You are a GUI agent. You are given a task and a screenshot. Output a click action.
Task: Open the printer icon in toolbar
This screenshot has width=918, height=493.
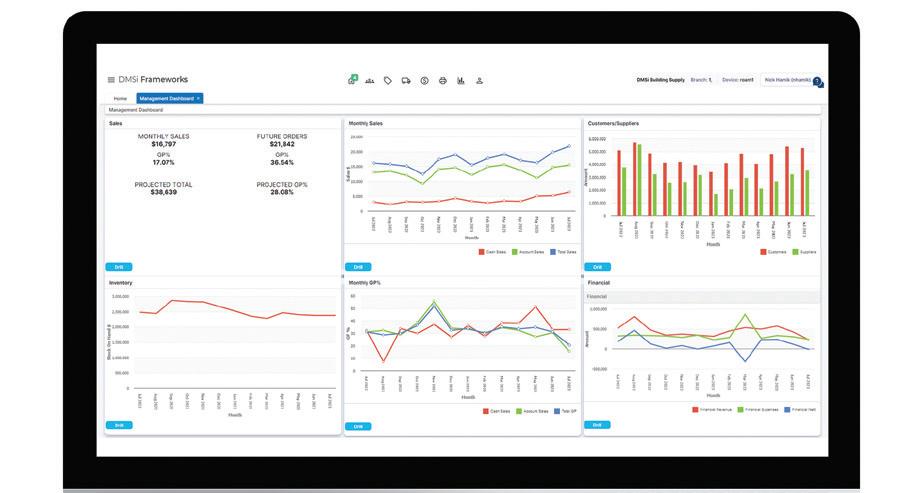tap(443, 81)
